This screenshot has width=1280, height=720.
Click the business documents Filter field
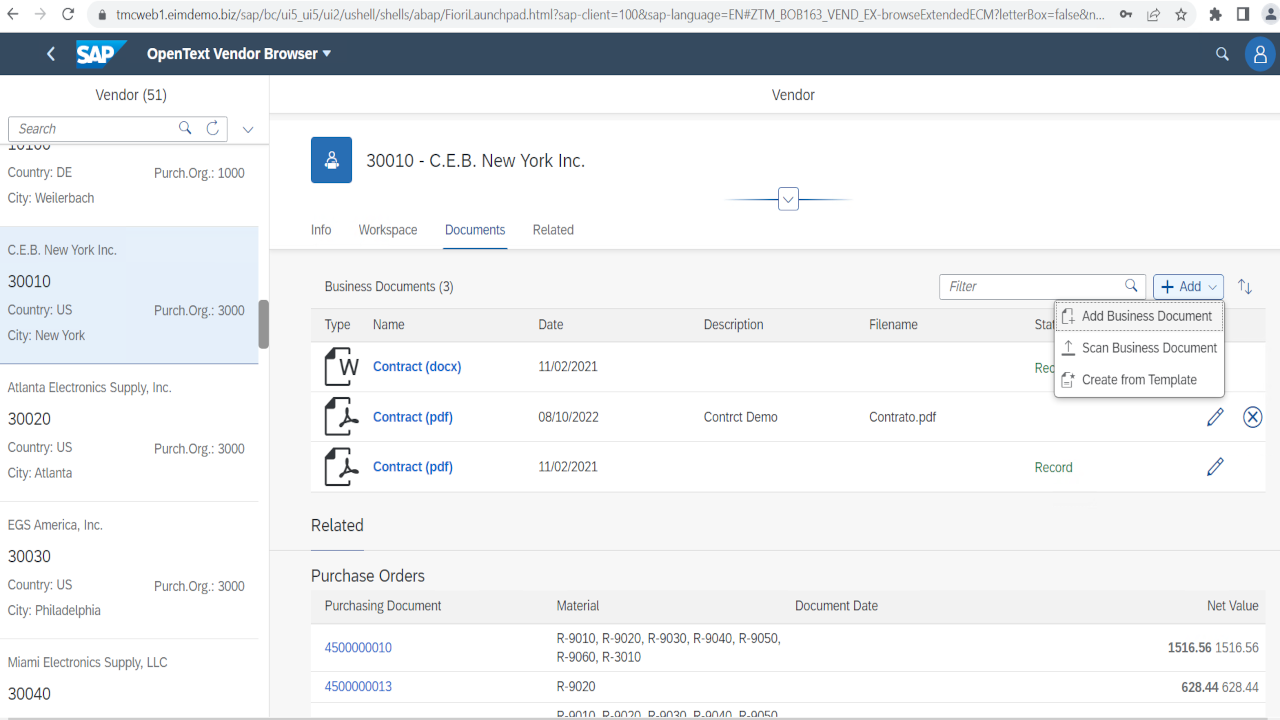click(1032, 287)
